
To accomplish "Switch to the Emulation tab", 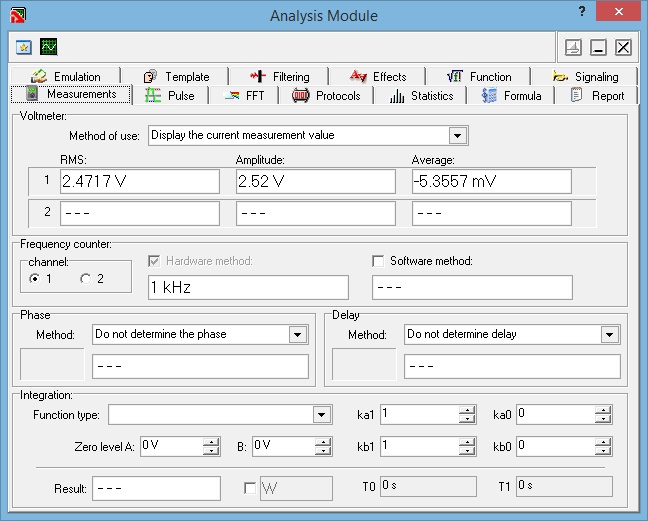I will [66, 76].
